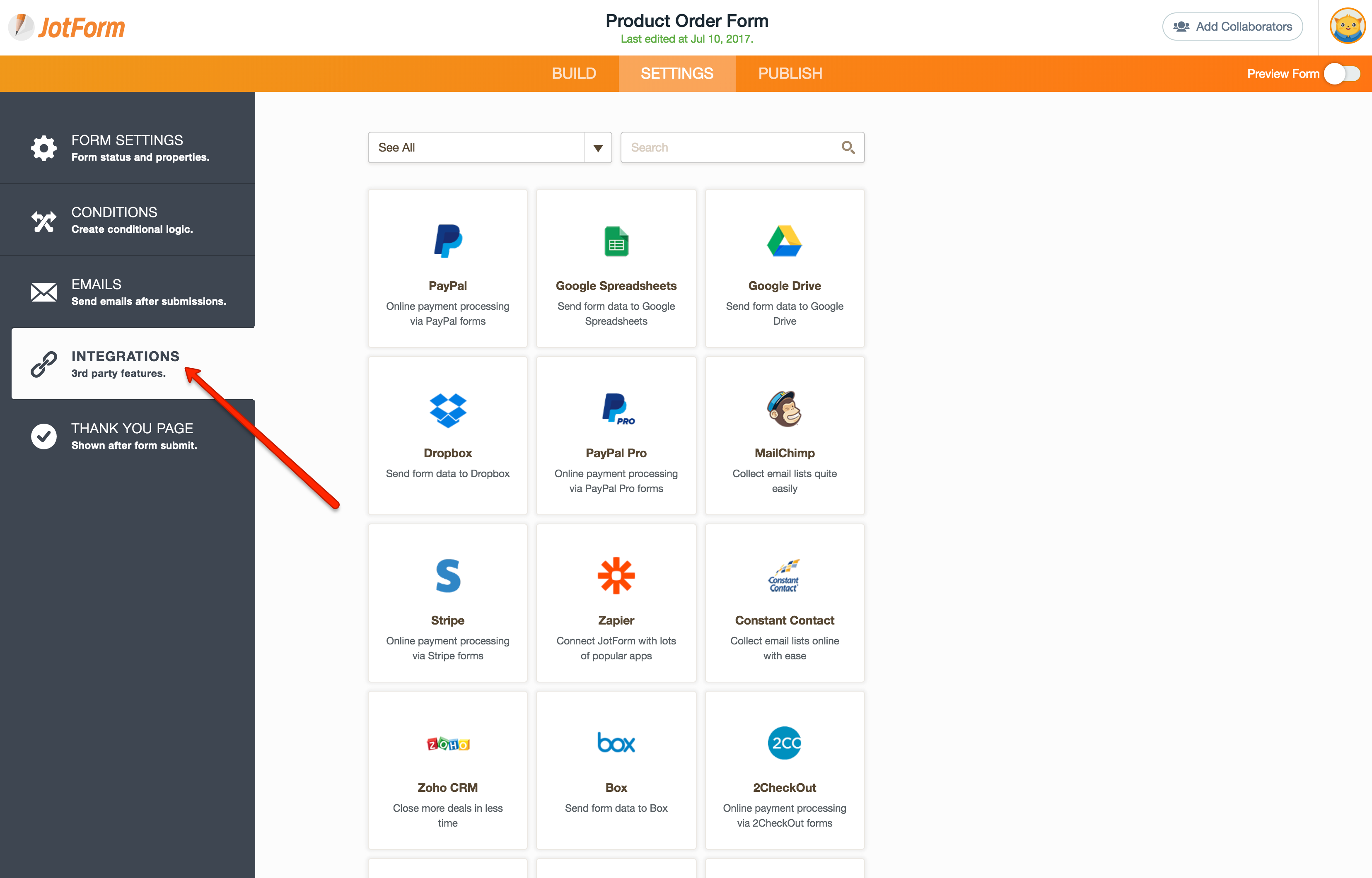Click the PayPal integration icon

point(448,242)
